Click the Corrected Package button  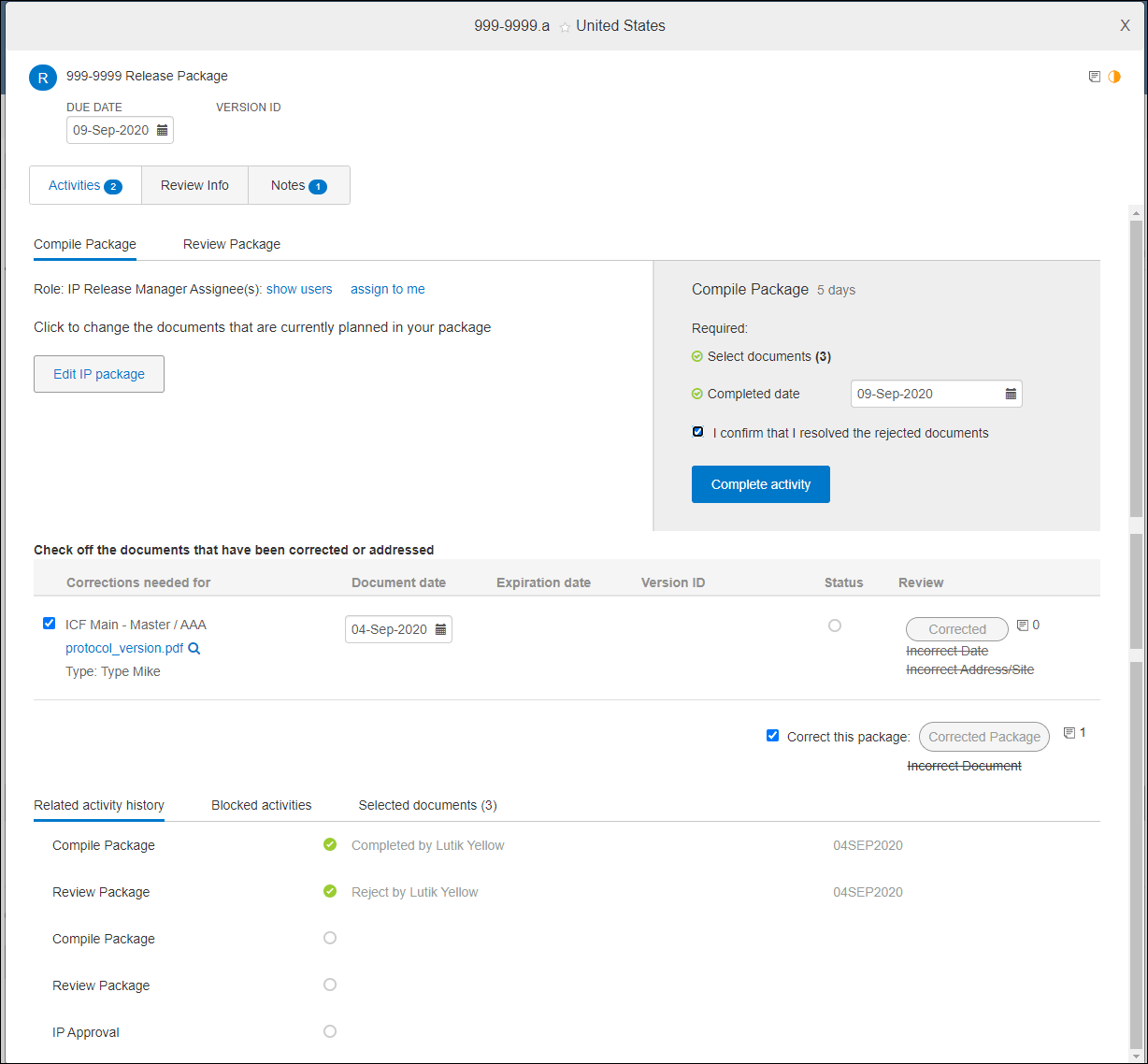(x=984, y=737)
